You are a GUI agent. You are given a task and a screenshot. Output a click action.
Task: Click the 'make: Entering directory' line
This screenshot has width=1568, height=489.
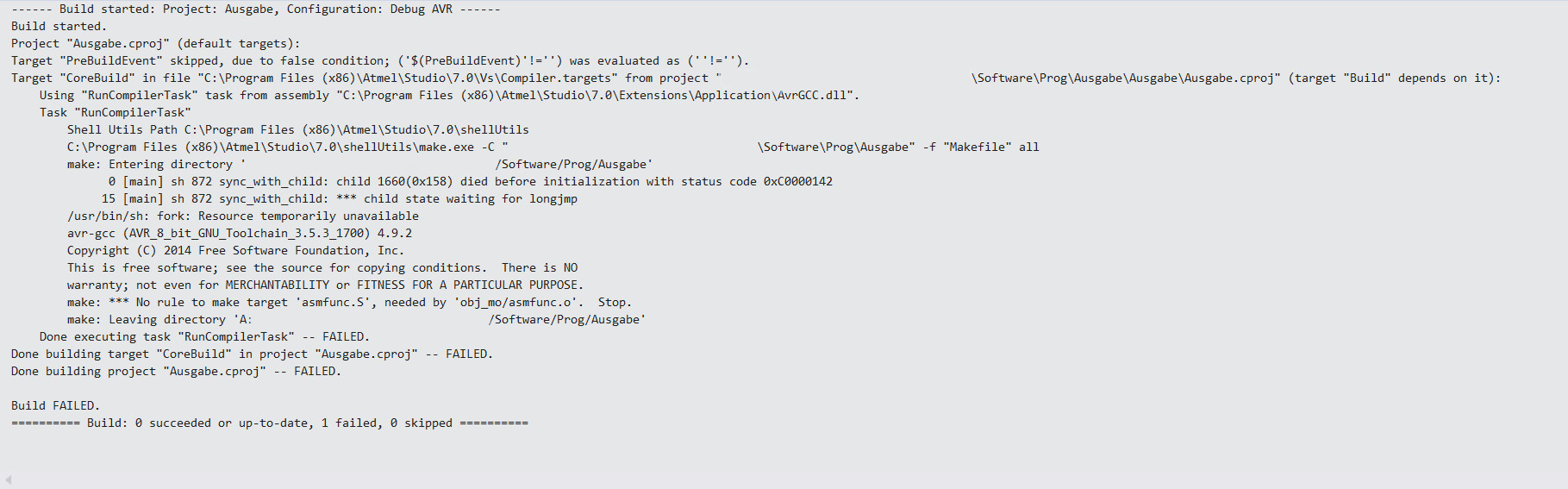tap(360, 164)
